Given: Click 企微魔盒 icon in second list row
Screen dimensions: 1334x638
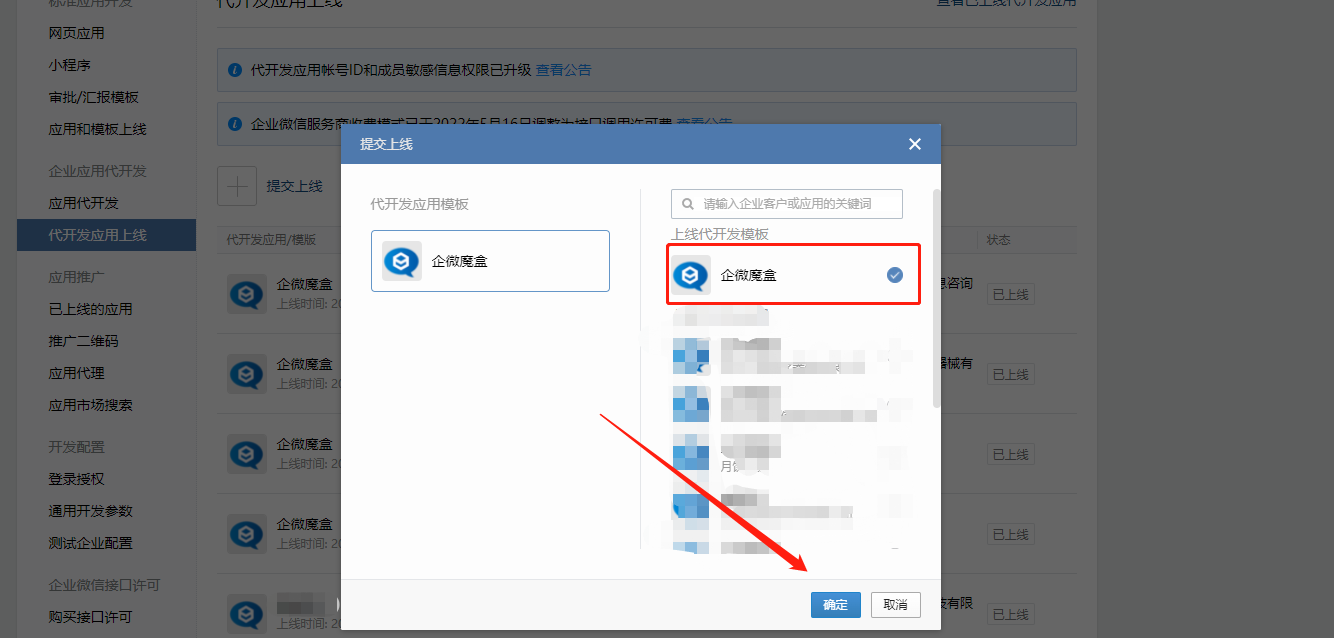Looking at the screenshot, I should (x=246, y=374).
